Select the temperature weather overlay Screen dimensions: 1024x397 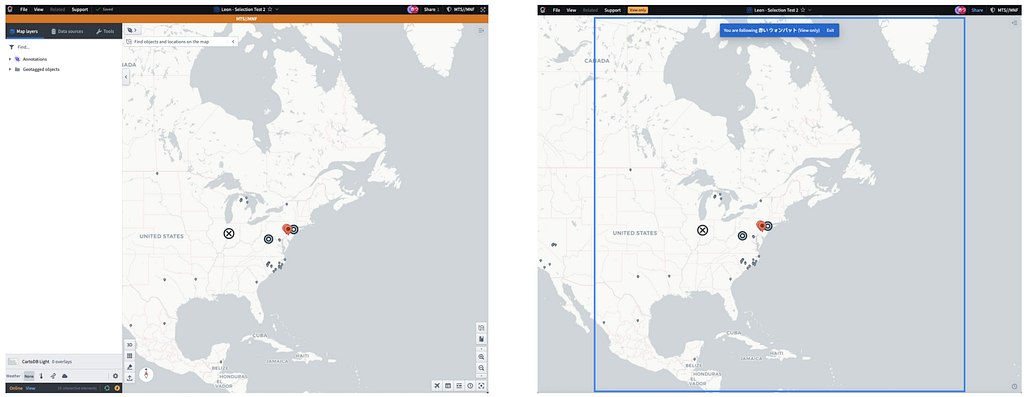click(40, 376)
